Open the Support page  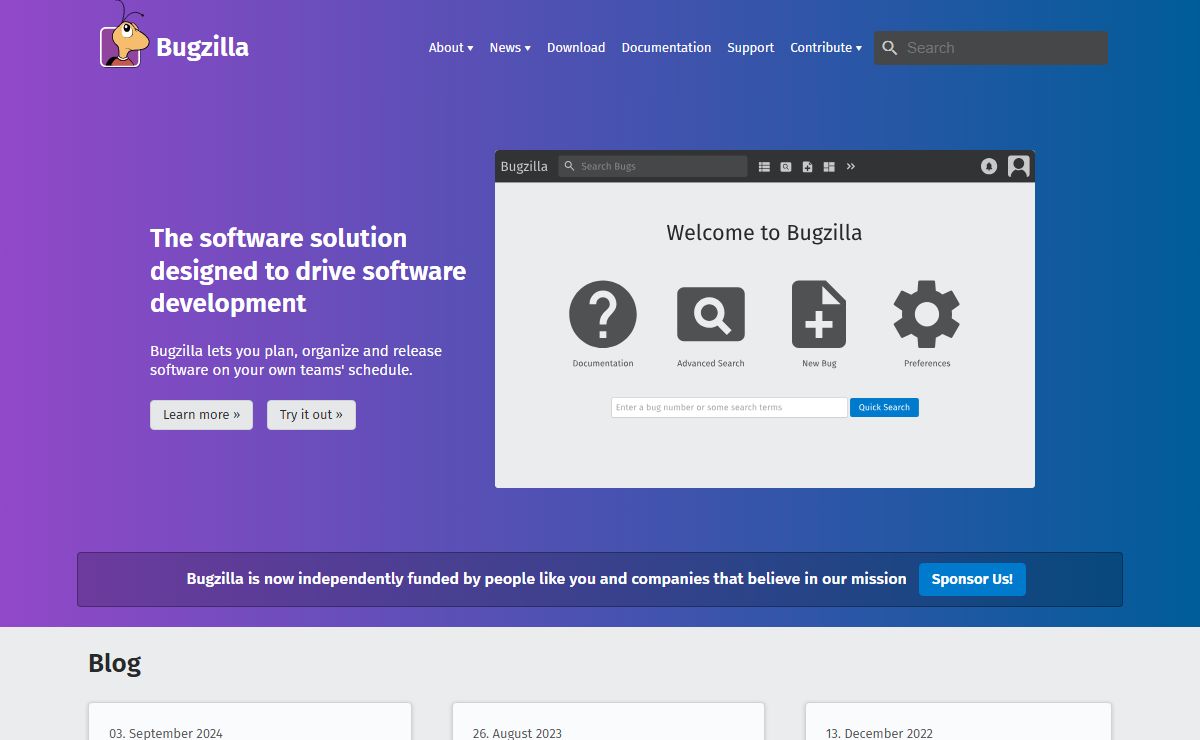[750, 48]
